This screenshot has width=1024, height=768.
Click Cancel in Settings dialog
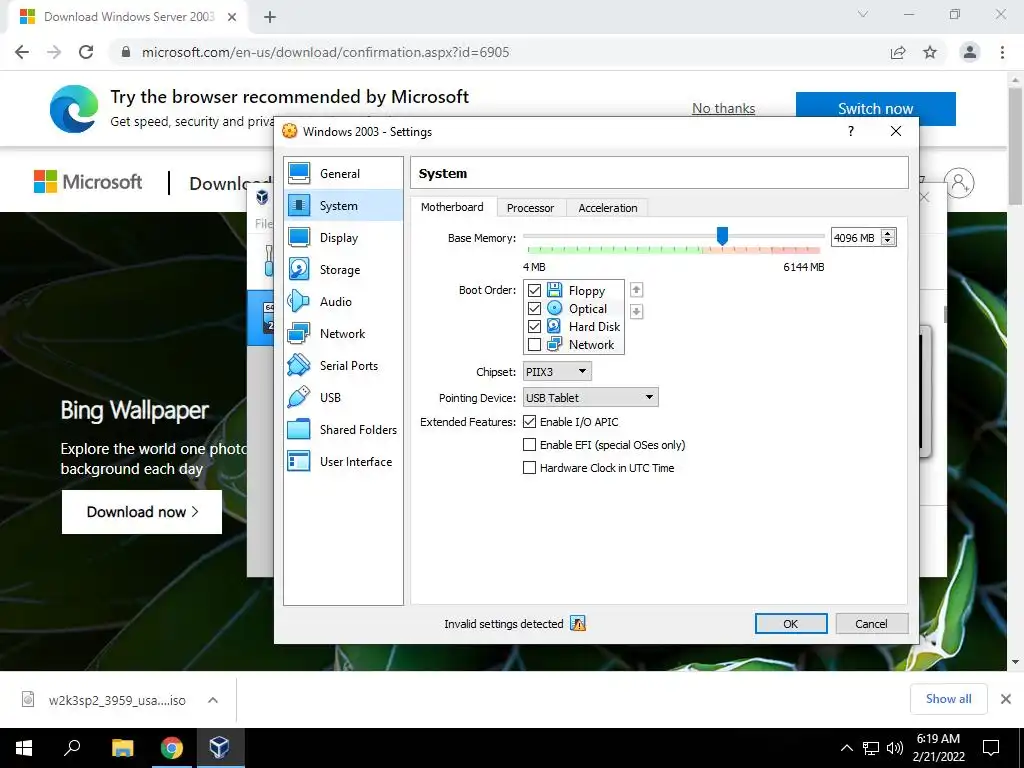871,624
